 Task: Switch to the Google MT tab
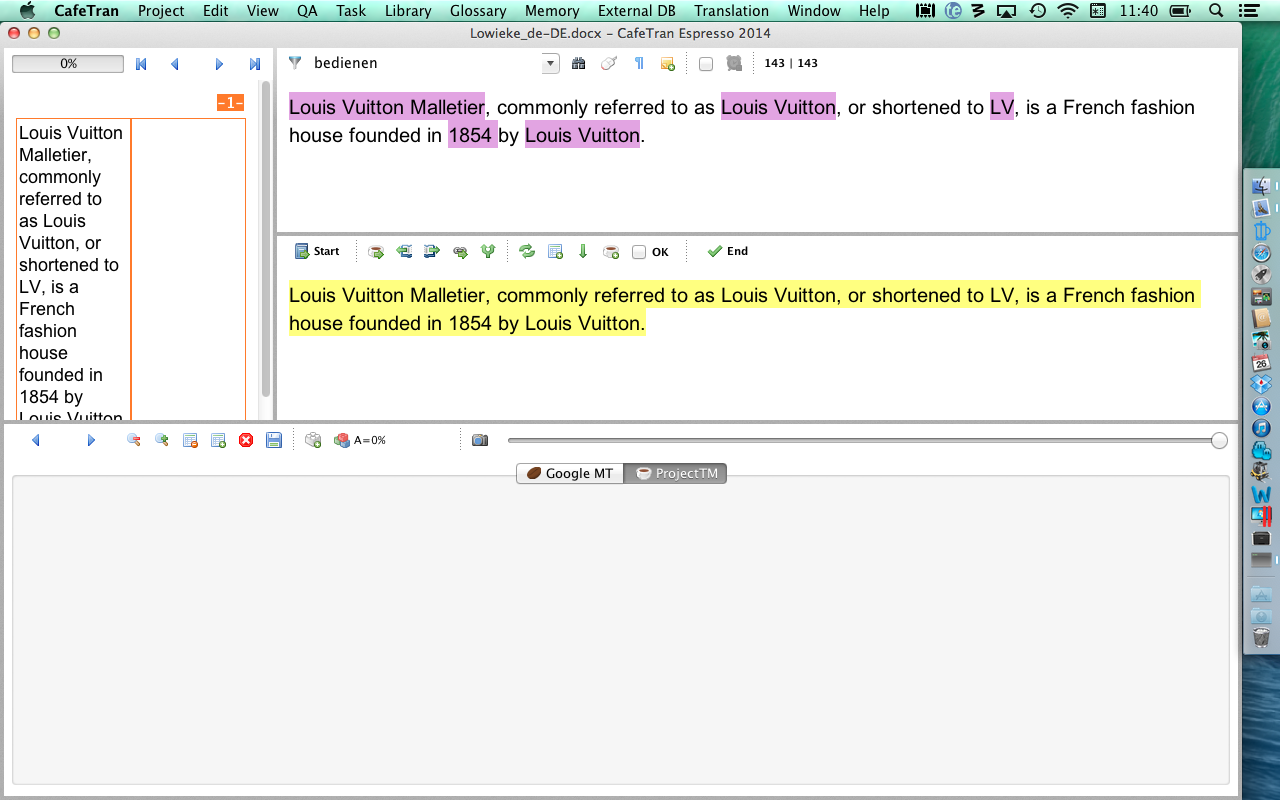(570, 473)
